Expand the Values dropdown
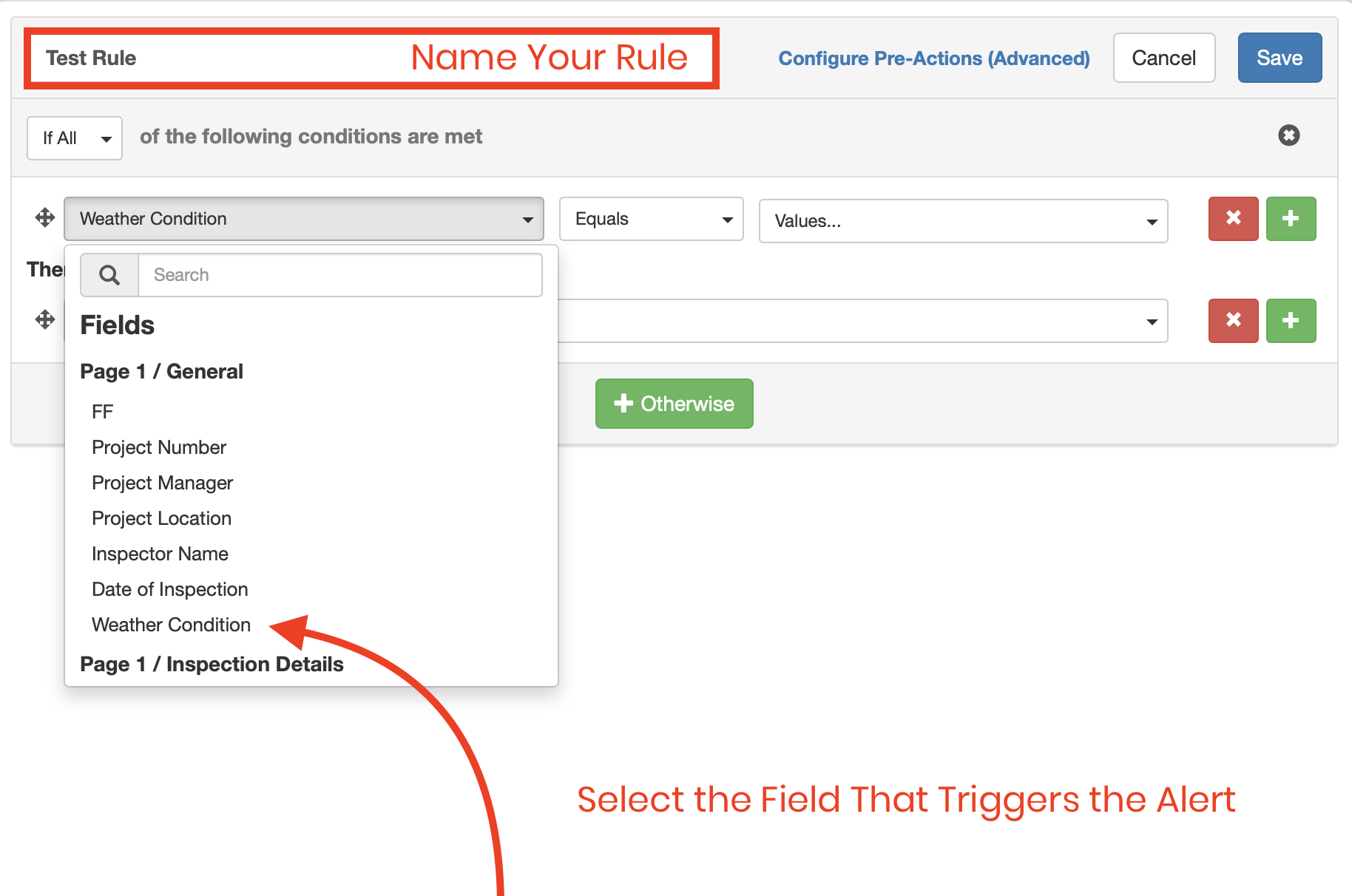Viewport: 1352px width, 896px height. pos(962,221)
